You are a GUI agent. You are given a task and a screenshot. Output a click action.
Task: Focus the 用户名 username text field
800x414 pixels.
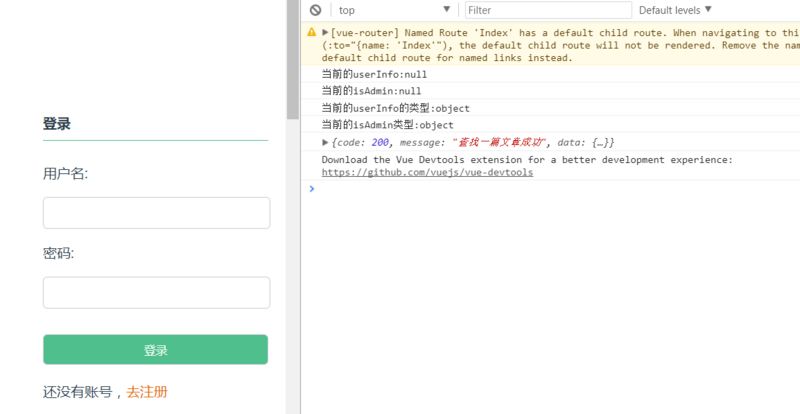point(156,213)
